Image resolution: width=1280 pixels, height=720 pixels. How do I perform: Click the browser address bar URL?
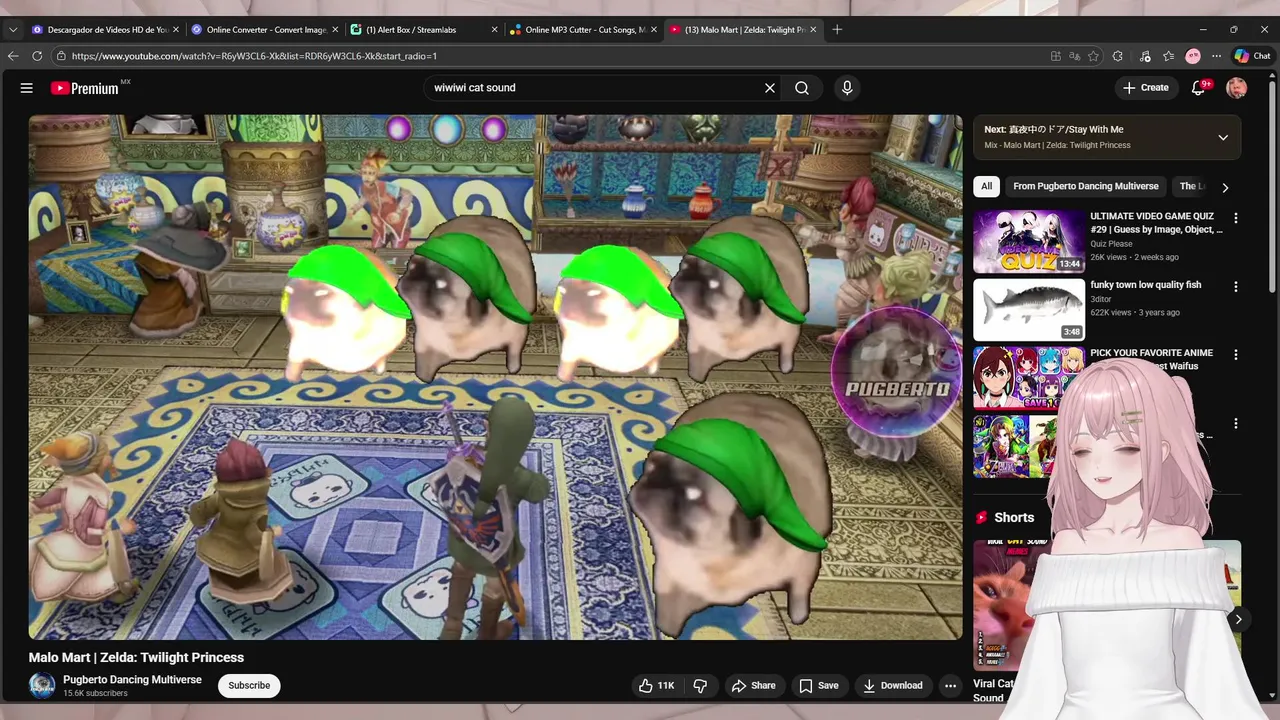254,56
